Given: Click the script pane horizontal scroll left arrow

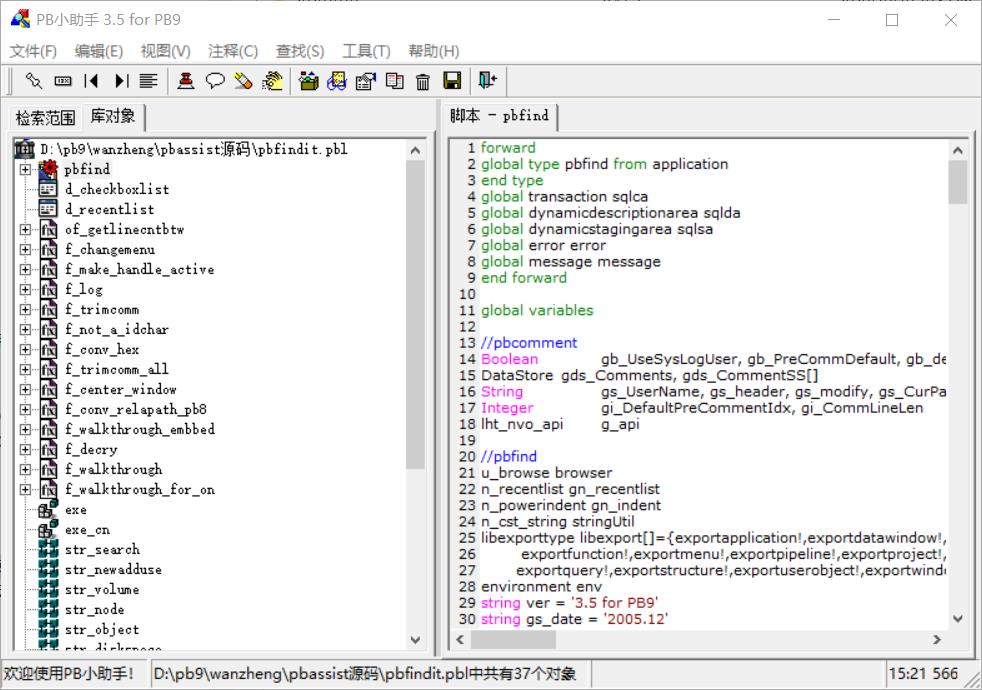Looking at the screenshot, I should pos(460,639).
